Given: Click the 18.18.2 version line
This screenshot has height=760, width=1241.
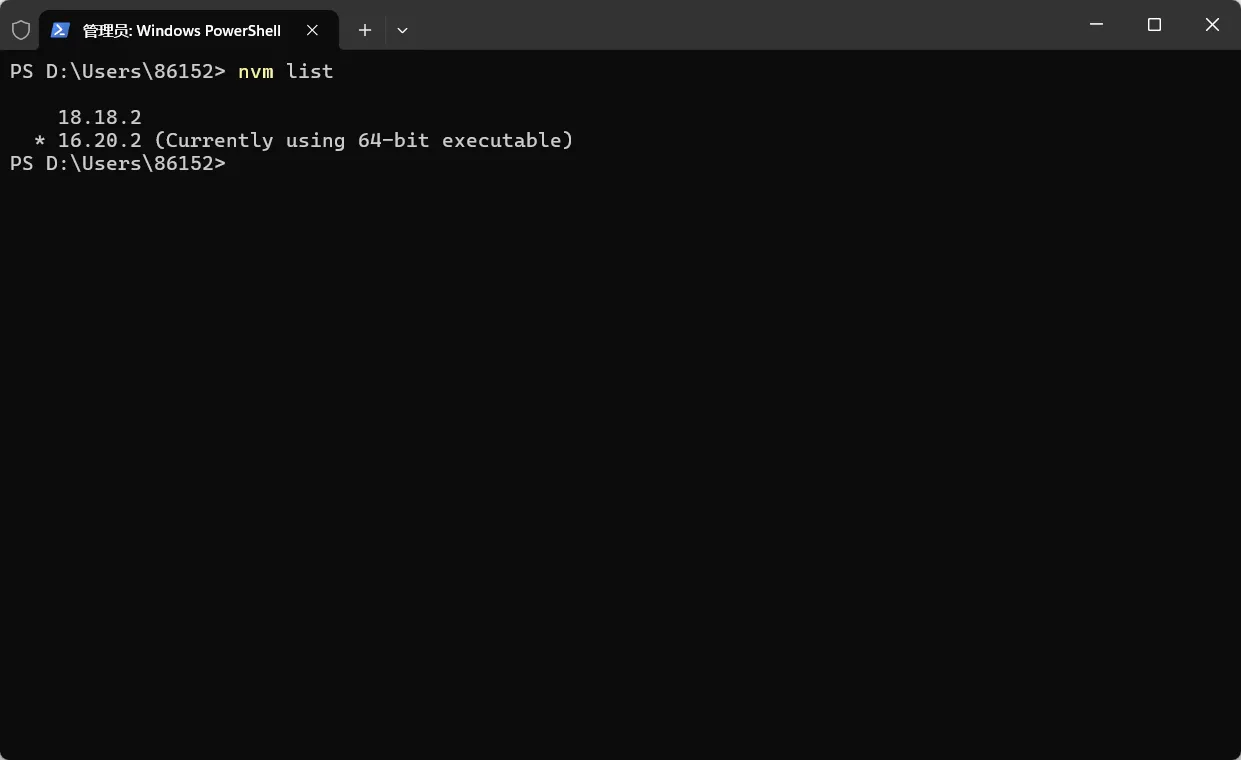Looking at the screenshot, I should pos(100,117).
